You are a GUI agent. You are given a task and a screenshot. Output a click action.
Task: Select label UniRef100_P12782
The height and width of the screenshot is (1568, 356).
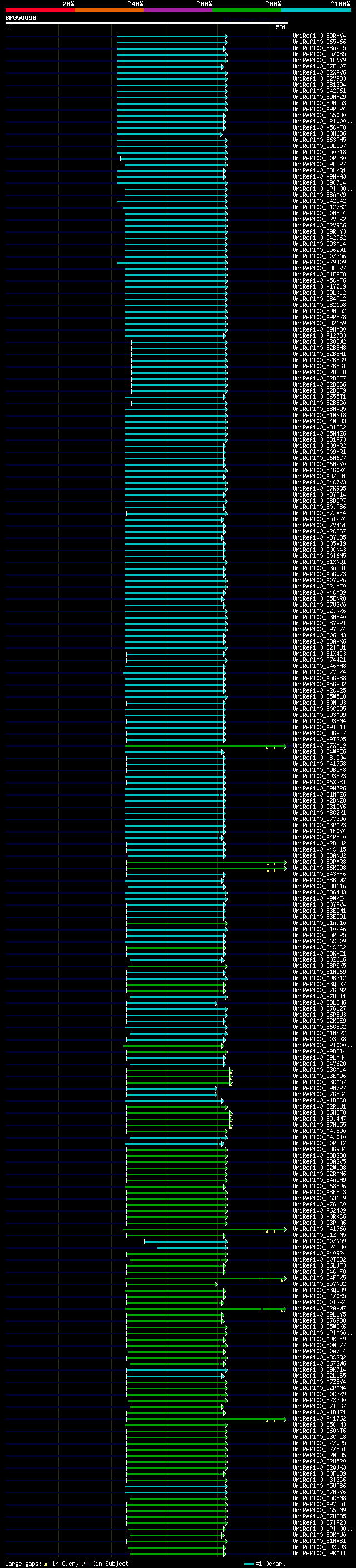[319, 207]
